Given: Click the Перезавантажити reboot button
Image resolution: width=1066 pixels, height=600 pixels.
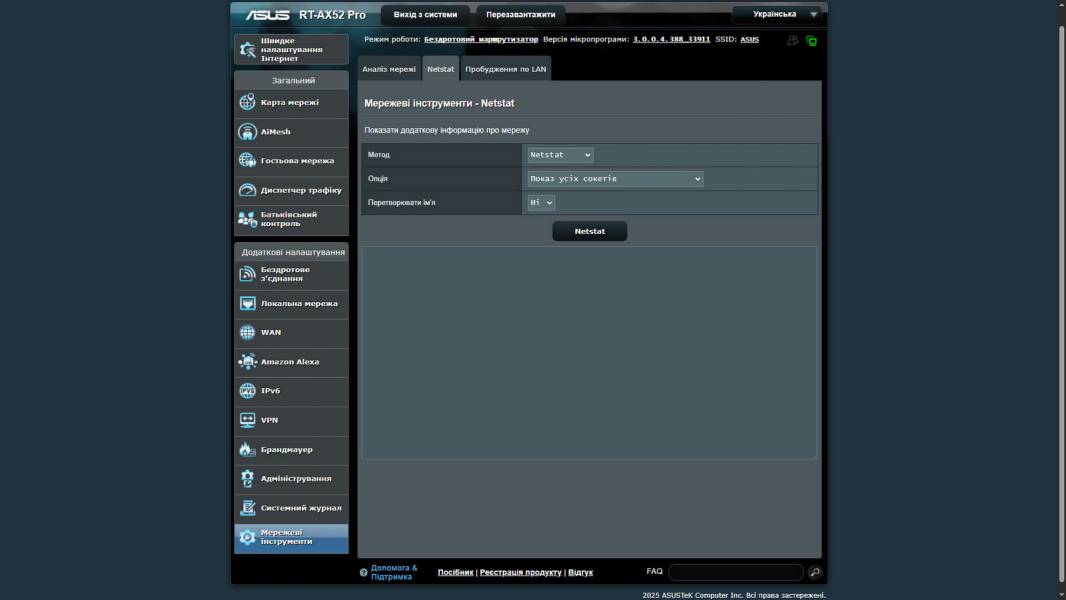Looking at the screenshot, I should pyautogui.click(x=520, y=15).
